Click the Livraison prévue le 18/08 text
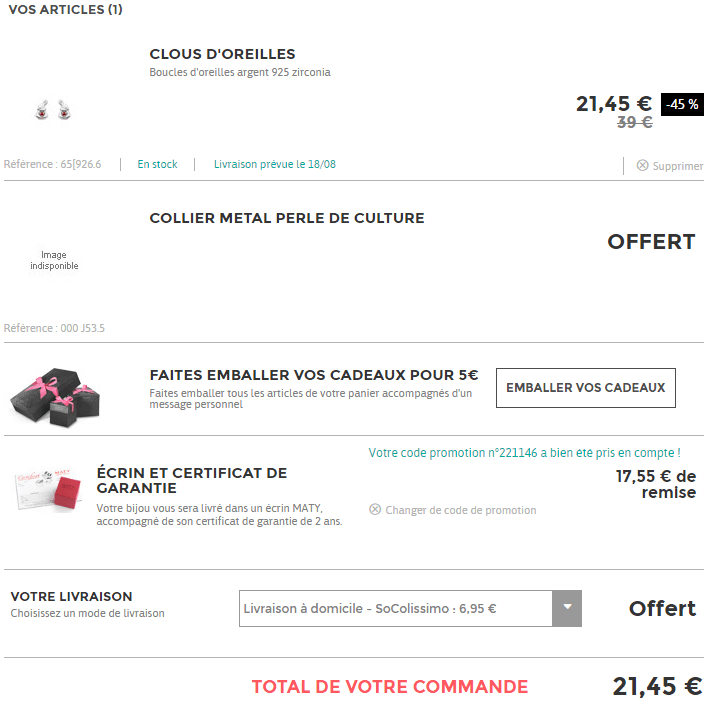 274,164
